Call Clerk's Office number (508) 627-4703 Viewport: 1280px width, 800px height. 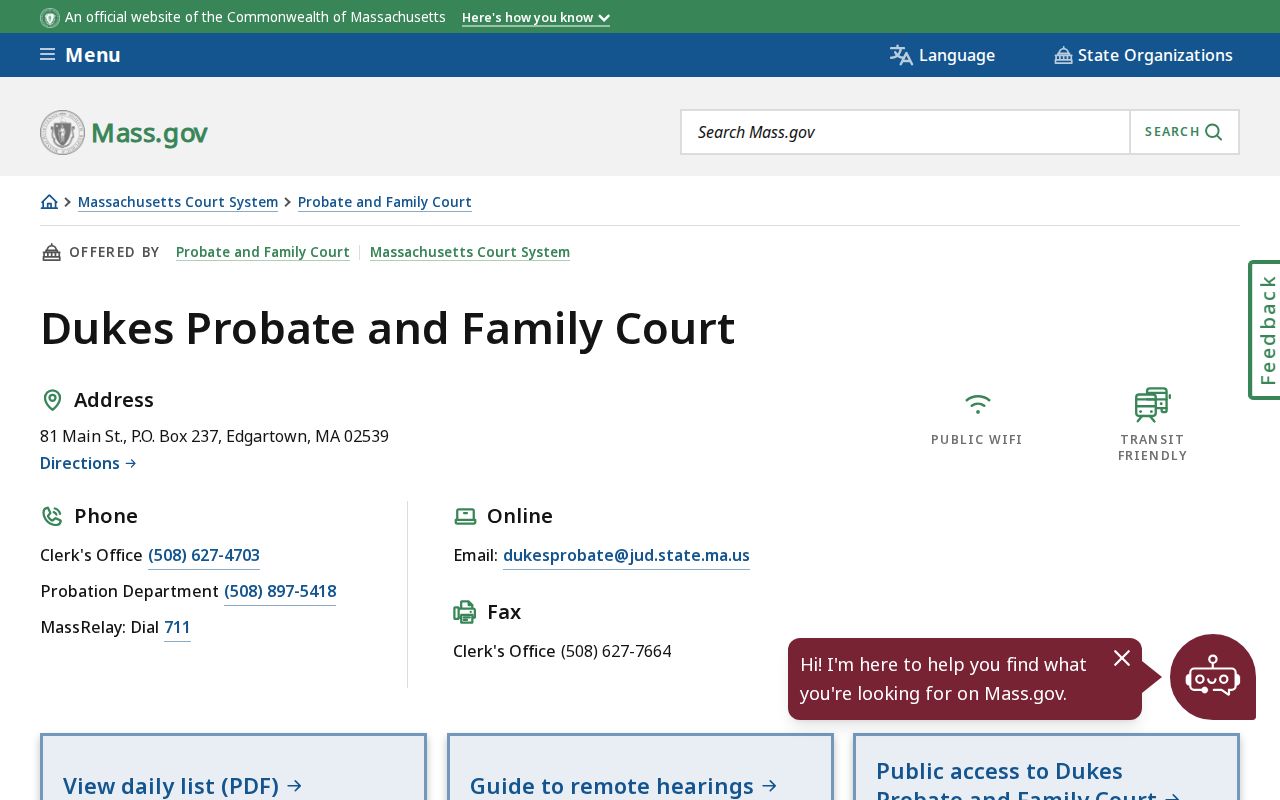pyautogui.click(x=204, y=555)
